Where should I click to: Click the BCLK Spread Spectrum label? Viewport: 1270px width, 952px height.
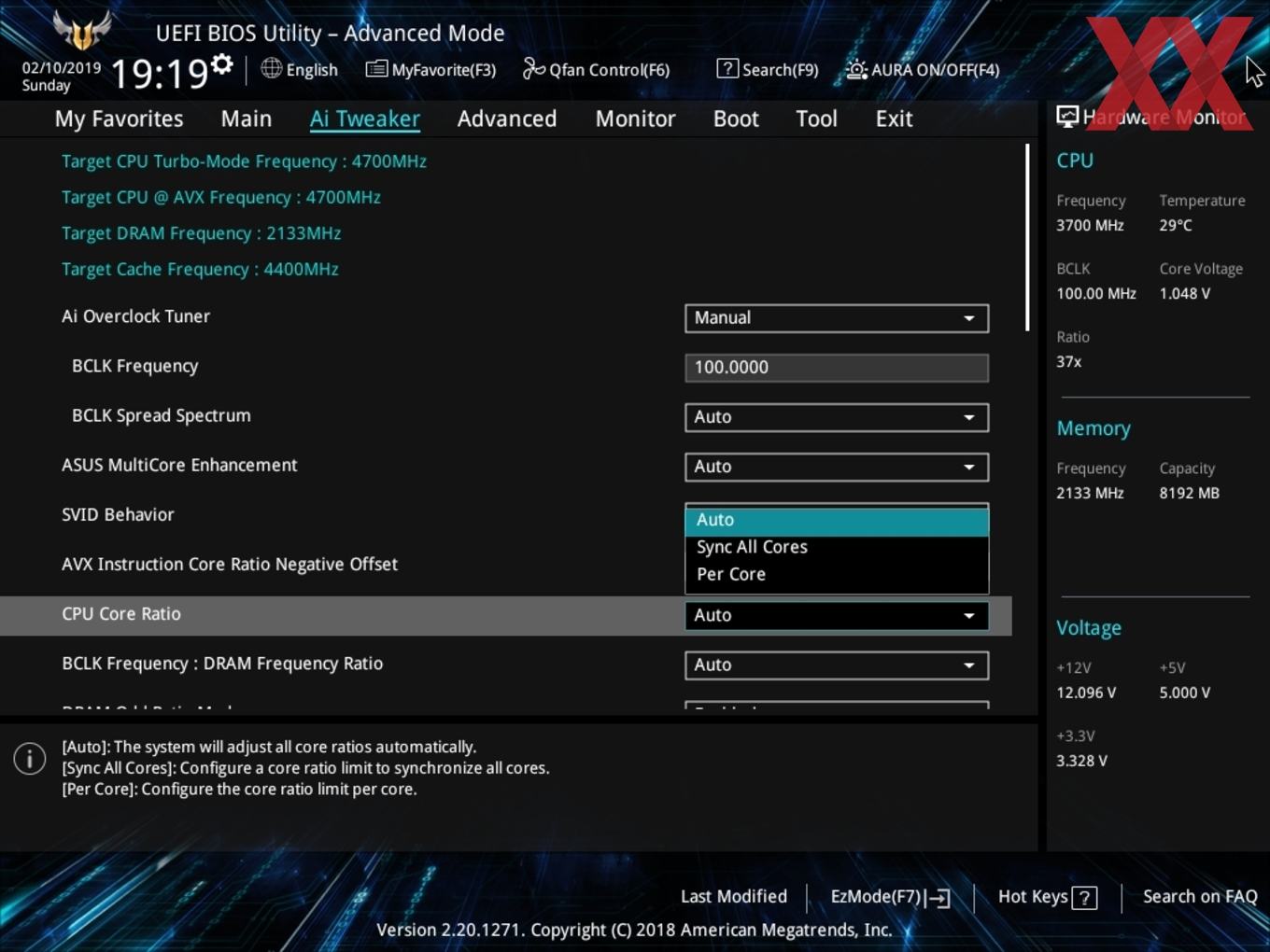pyautogui.click(x=162, y=415)
